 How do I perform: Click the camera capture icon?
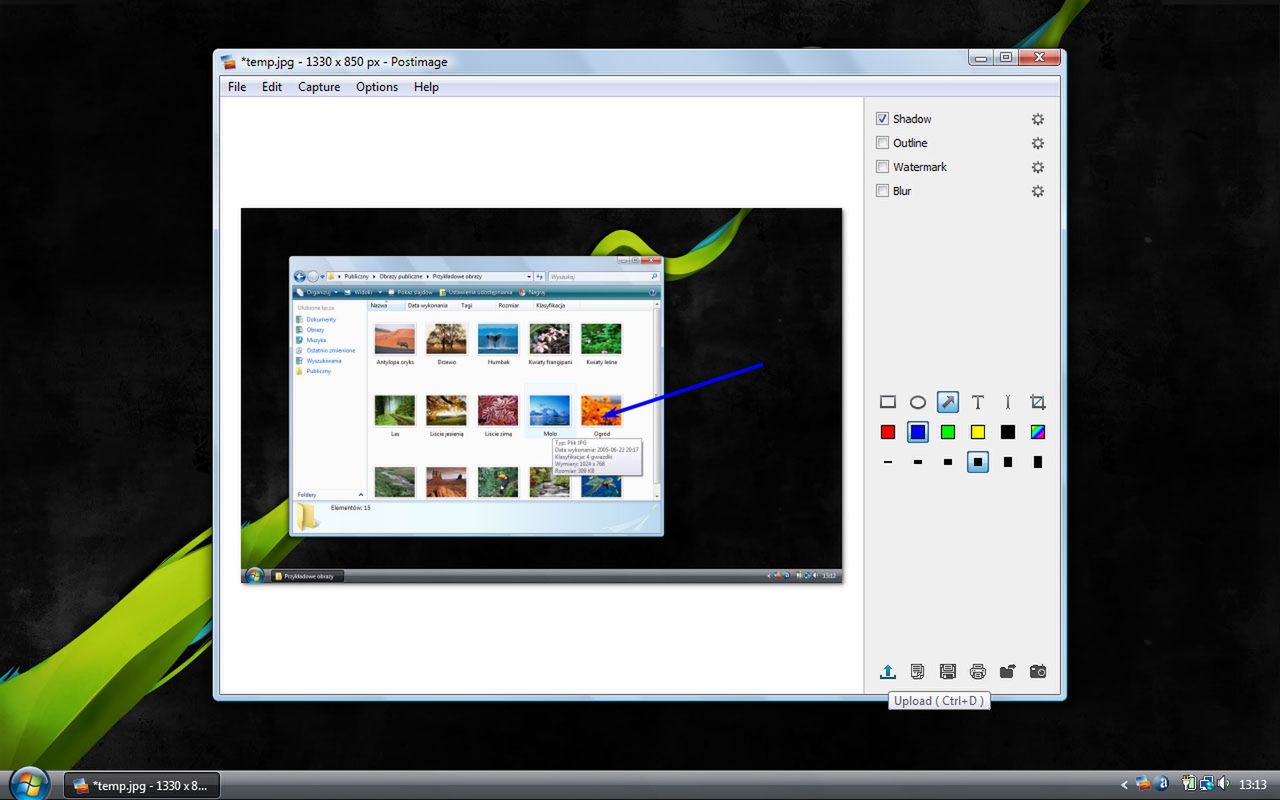pyautogui.click(x=1038, y=672)
